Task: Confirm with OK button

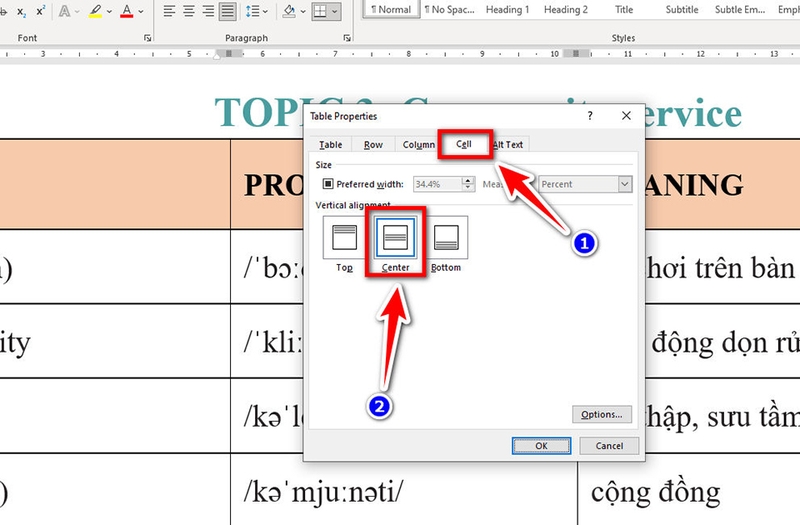Action: (541, 445)
